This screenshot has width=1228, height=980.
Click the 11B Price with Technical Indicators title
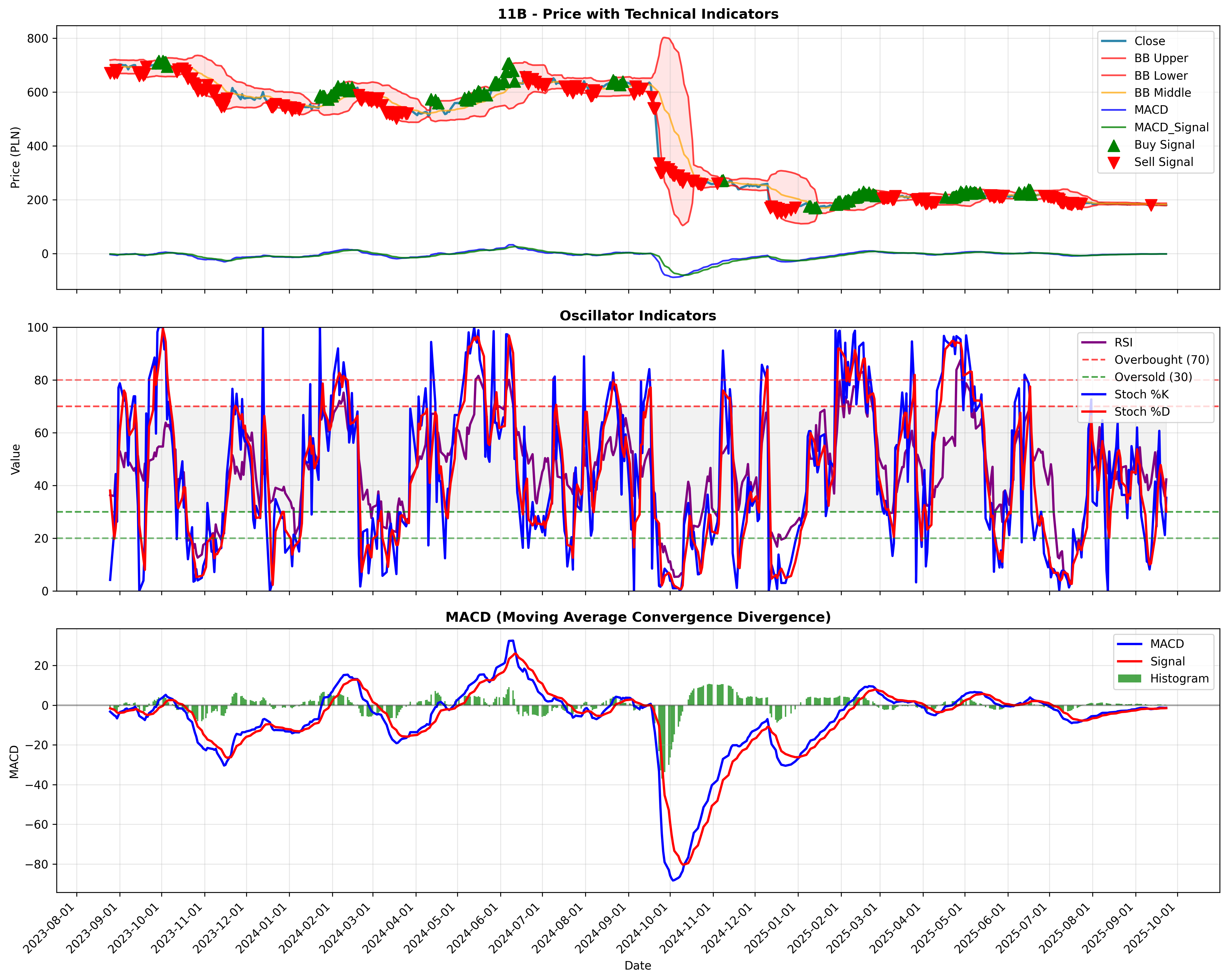[x=638, y=14]
